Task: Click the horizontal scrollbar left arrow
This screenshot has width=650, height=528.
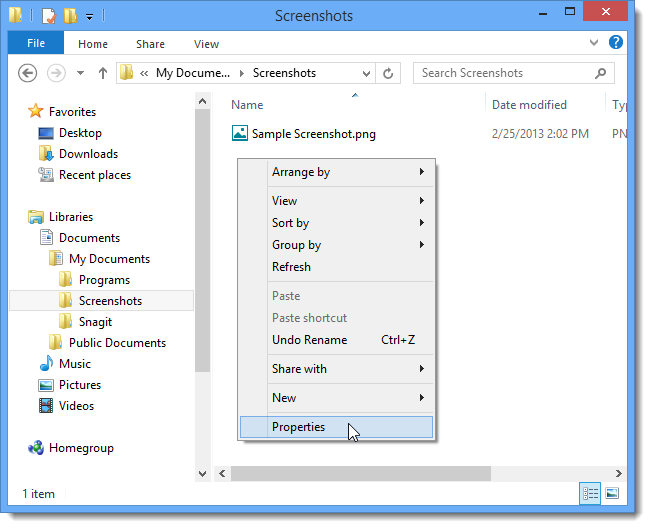Action: (222, 473)
